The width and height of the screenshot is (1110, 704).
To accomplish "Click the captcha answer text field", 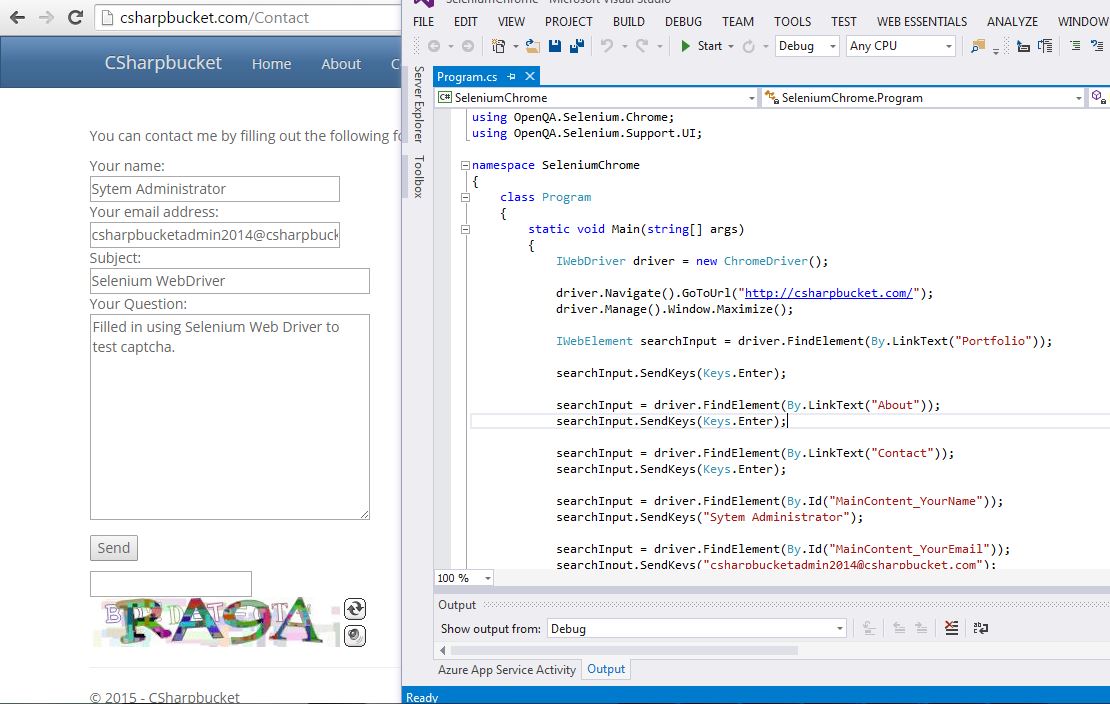I will point(171,584).
